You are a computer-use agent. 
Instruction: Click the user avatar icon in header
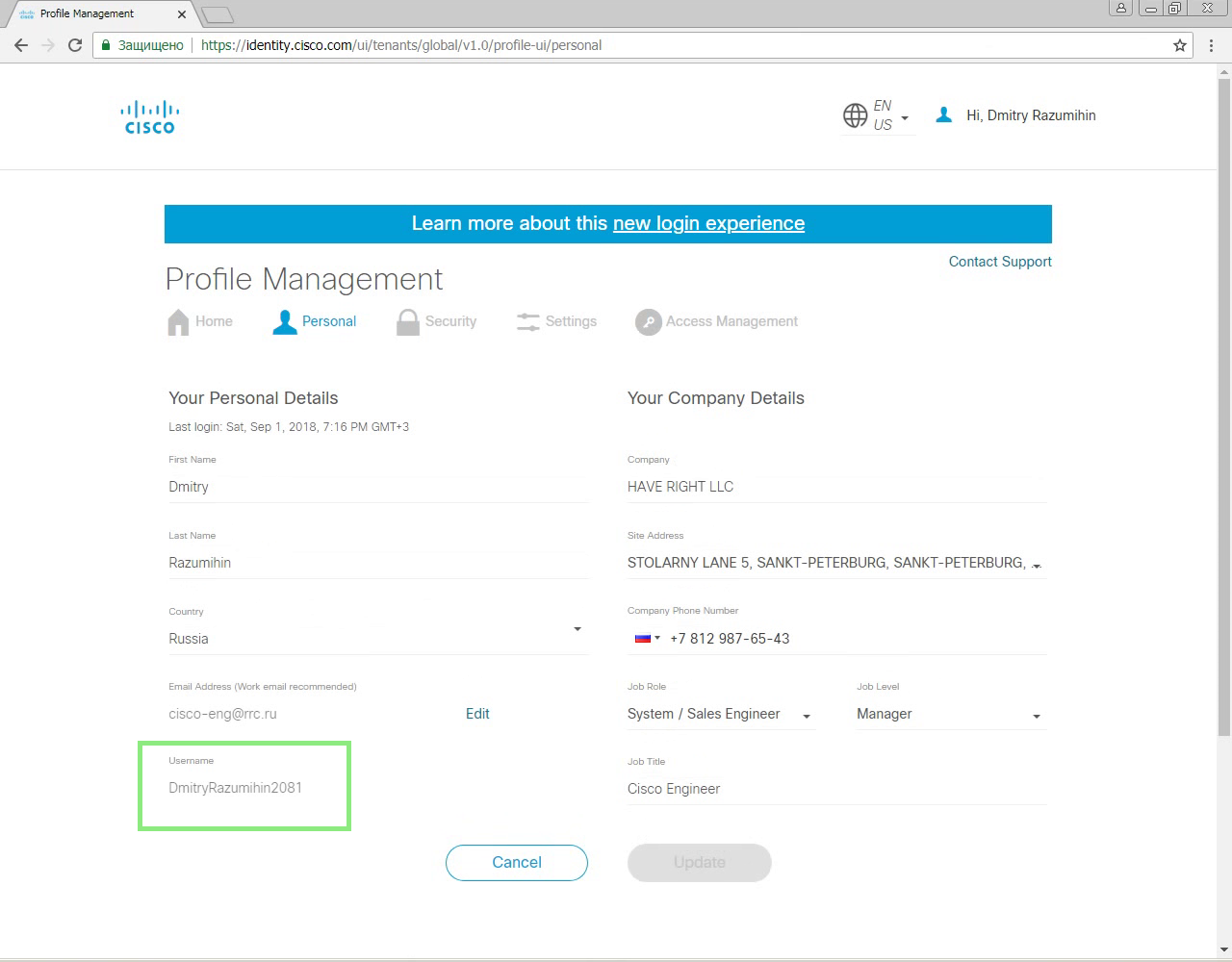click(944, 114)
